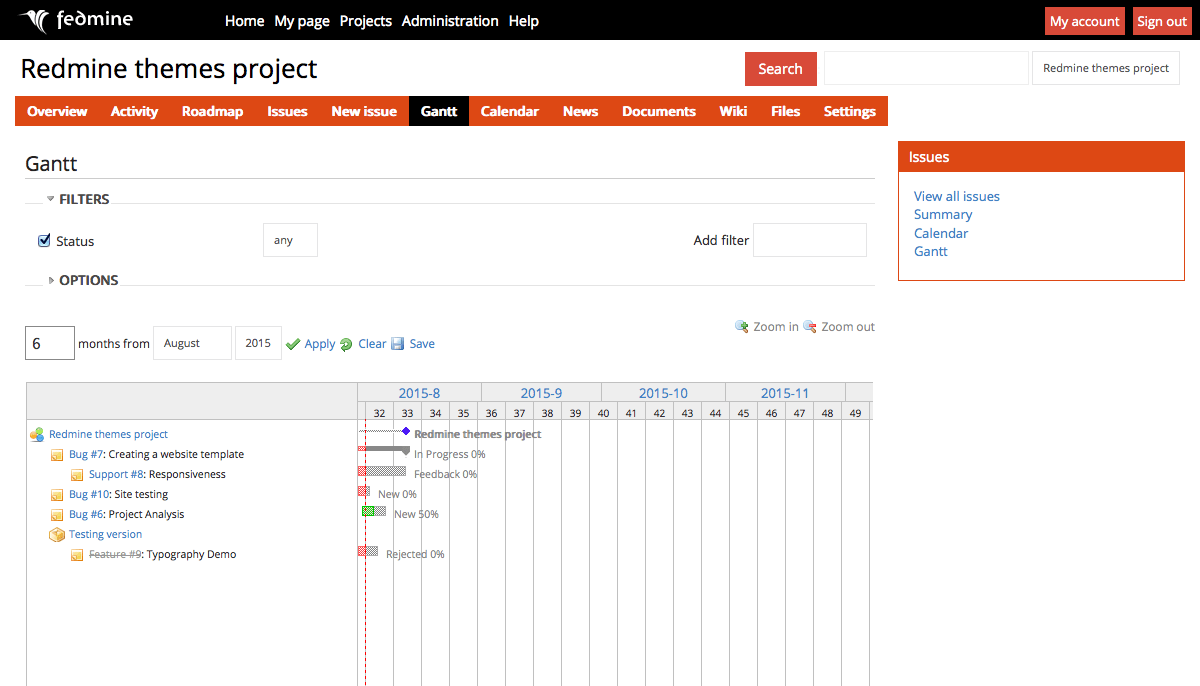The width and height of the screenshot is (1200, 686).
Task: Open the Bug #7 issue link
Action: pyautogui.click(x=87, y=454)
